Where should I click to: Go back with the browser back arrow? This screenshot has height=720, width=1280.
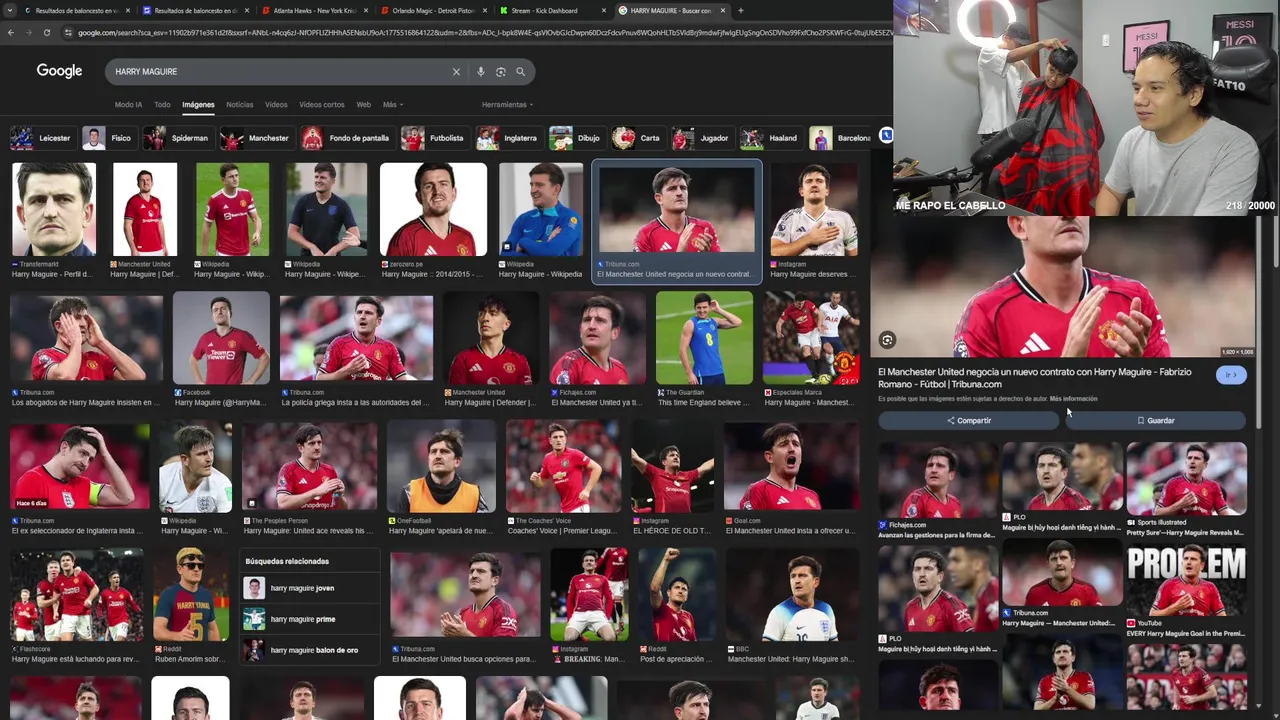pos(10,32)
